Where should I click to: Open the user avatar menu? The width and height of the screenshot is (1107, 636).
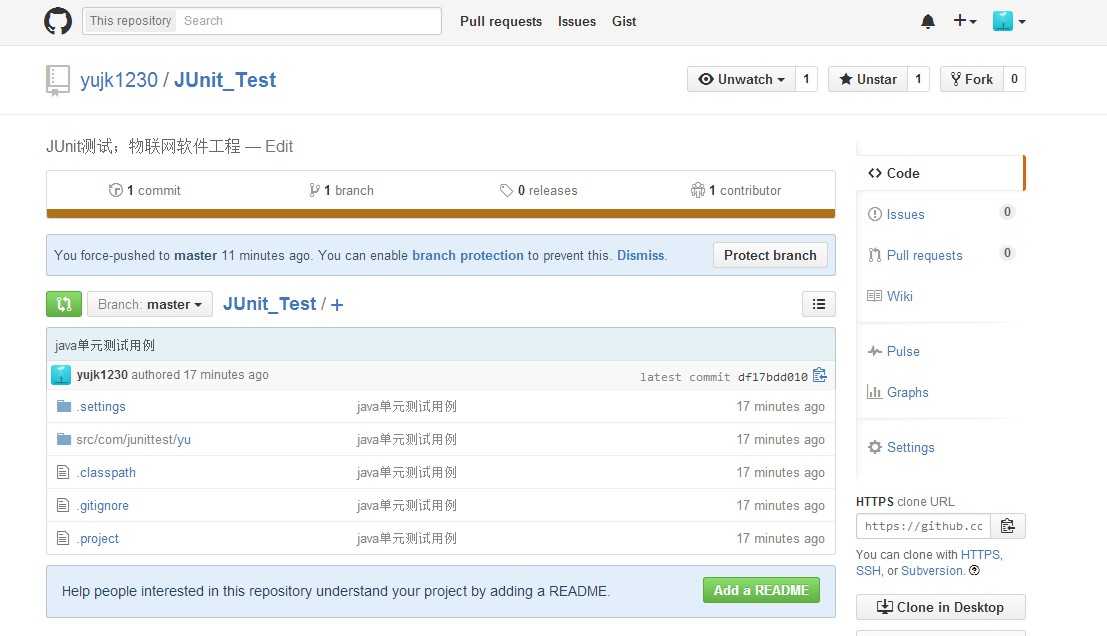coord(1008,21)
